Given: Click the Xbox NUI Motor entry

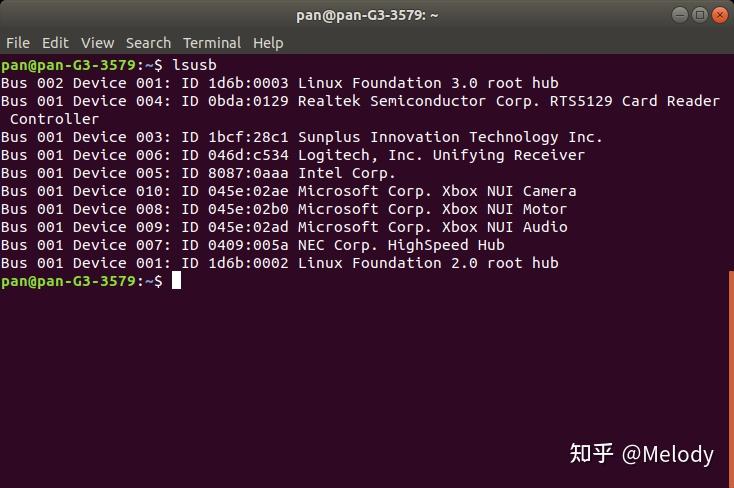Looking at the screenshot, I should 432,209.
